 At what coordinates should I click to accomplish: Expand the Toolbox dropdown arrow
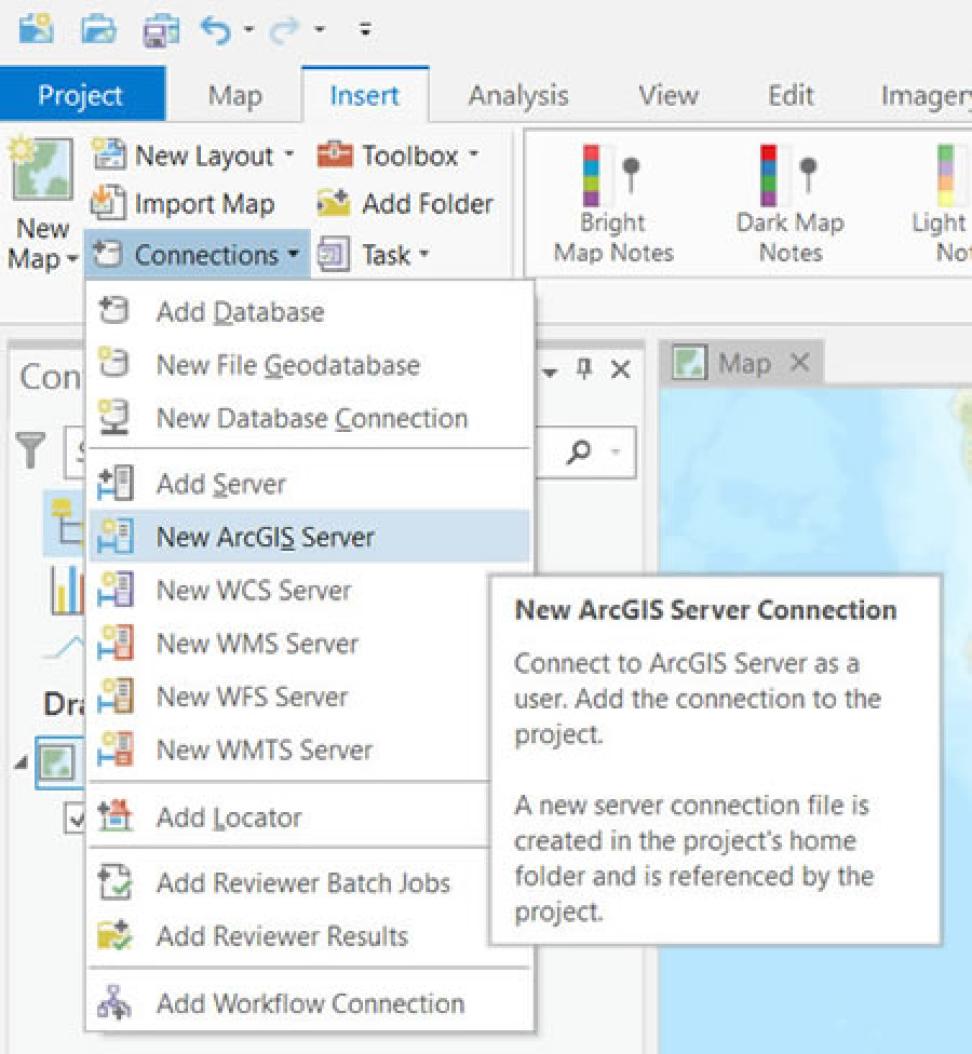click(474, 154)
